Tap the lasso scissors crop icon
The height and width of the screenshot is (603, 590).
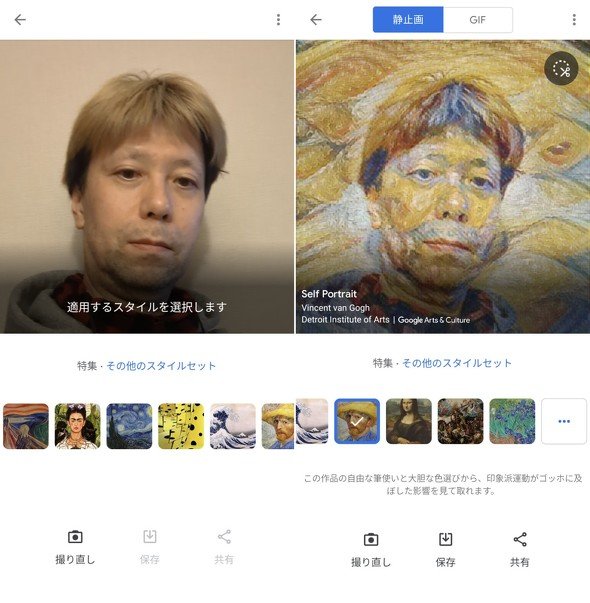[x=561, y=69]
